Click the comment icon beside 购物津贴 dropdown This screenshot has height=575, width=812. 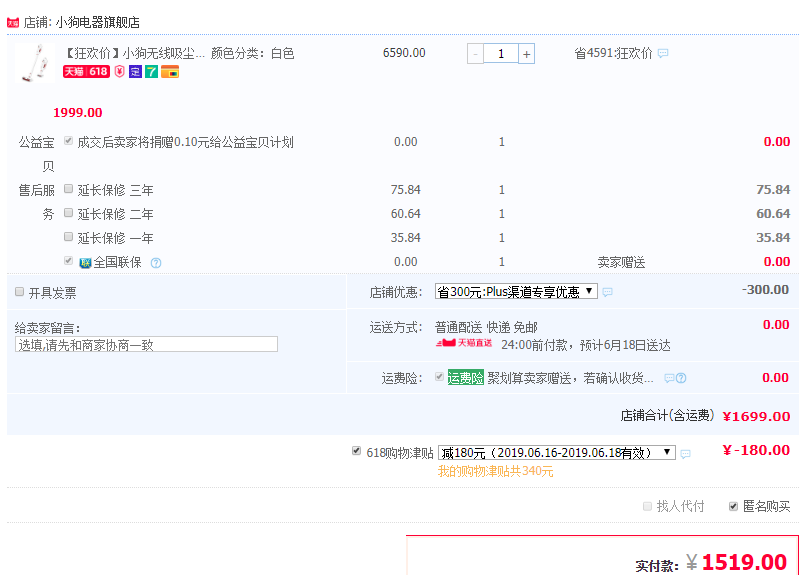point(686,454)
